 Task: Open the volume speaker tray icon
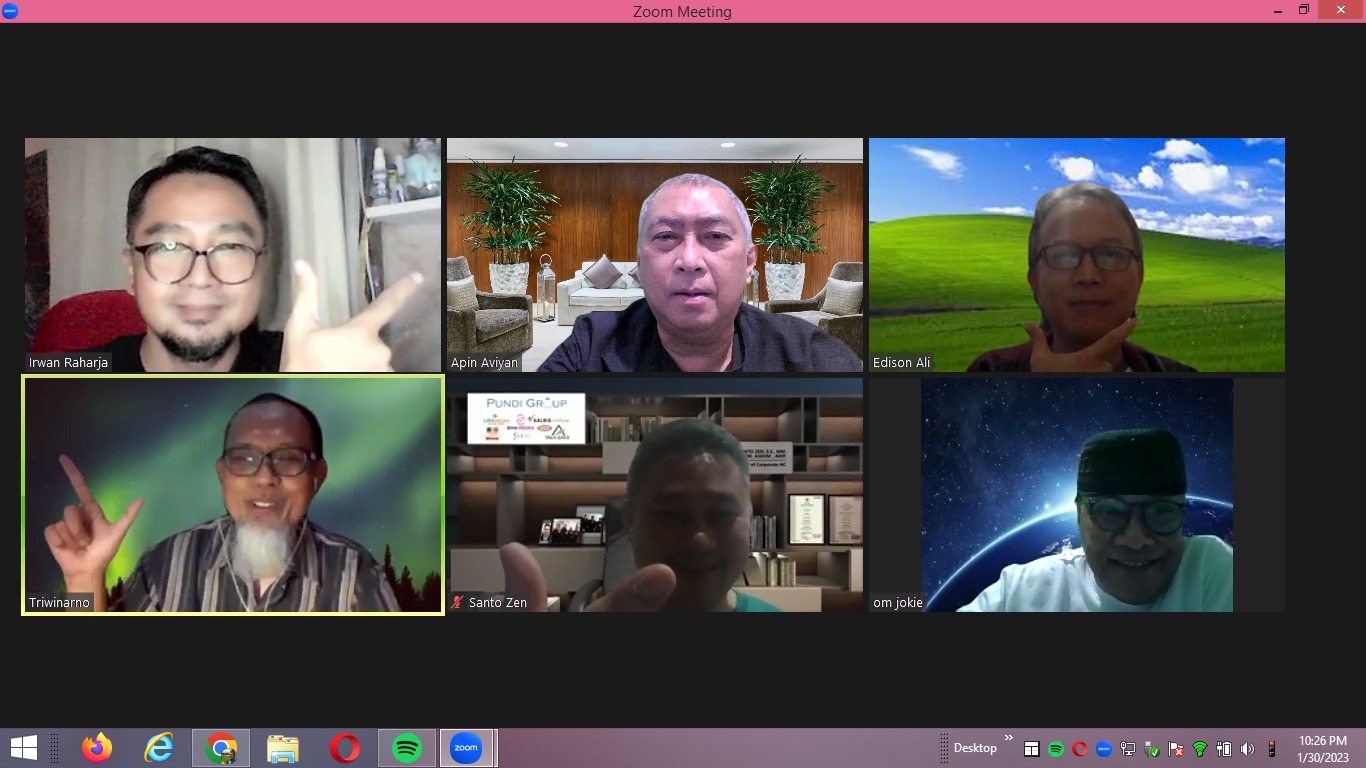pyautogui.click(x=1247, y=749)
